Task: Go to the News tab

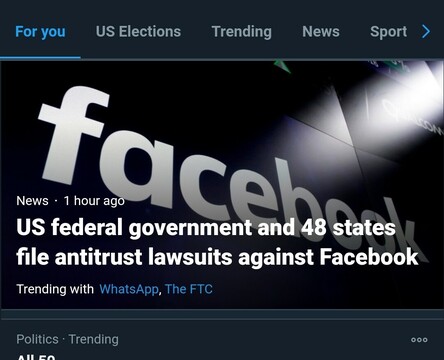Action: [321, 32]
